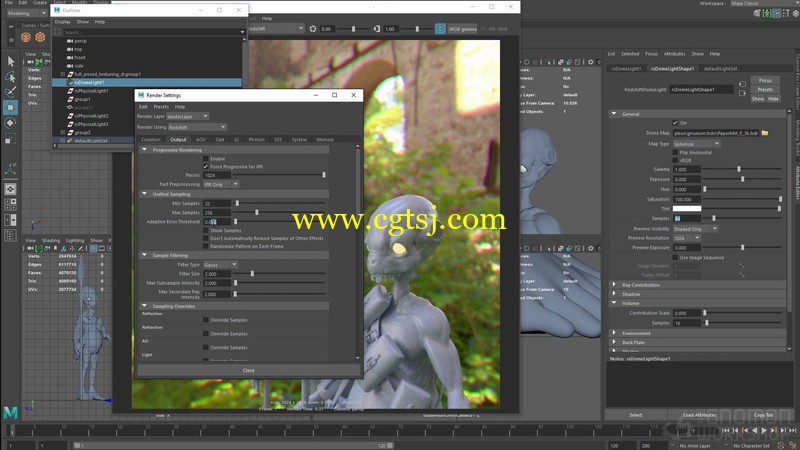Open Attributes menu in Attribute Editor
The width and height of the screenshot is (800, 450).
point(674,54)
